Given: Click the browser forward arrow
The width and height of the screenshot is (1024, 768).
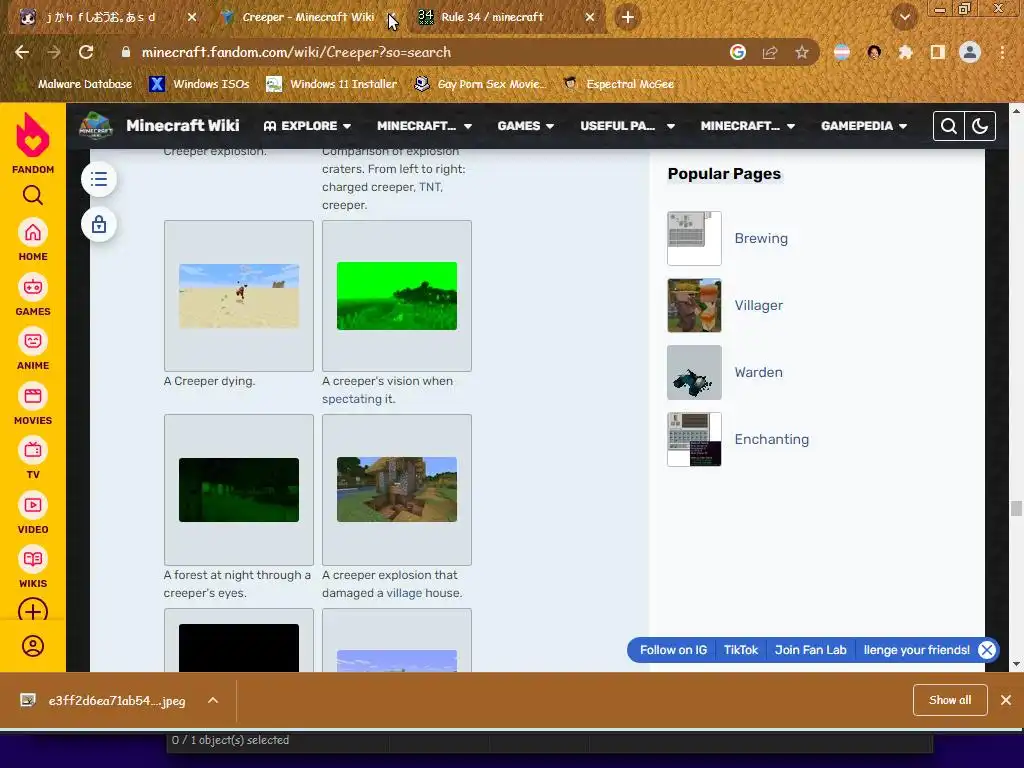Looking at the screenshot, I should (x=54, y=52).
